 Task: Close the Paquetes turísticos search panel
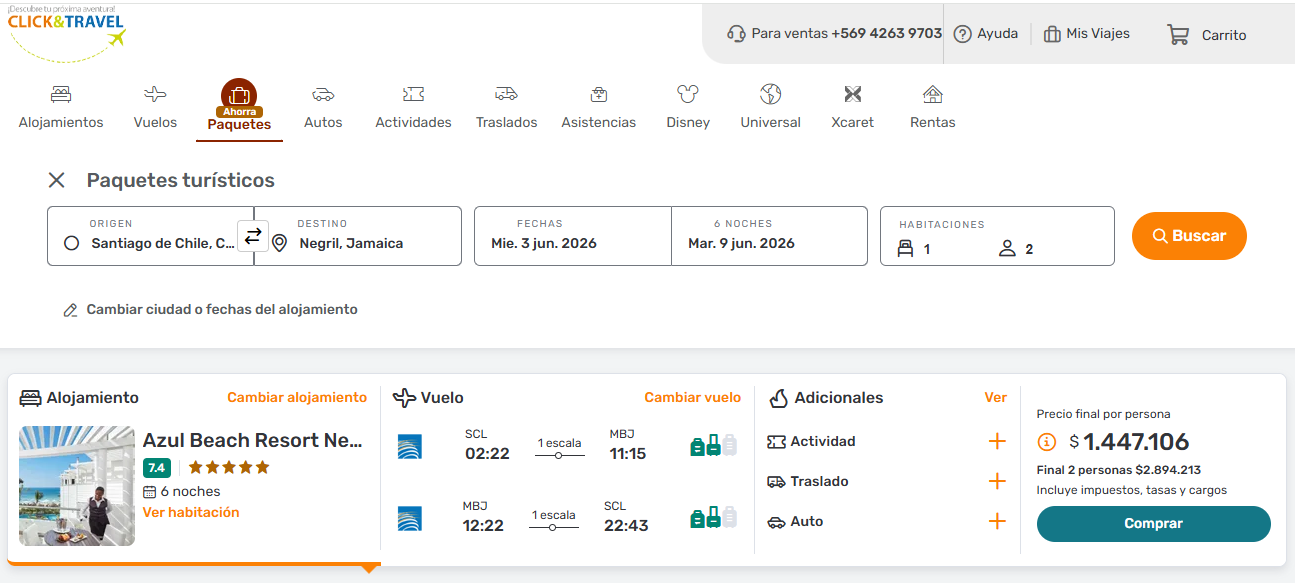pyautogui.click(x=57, y=180)
